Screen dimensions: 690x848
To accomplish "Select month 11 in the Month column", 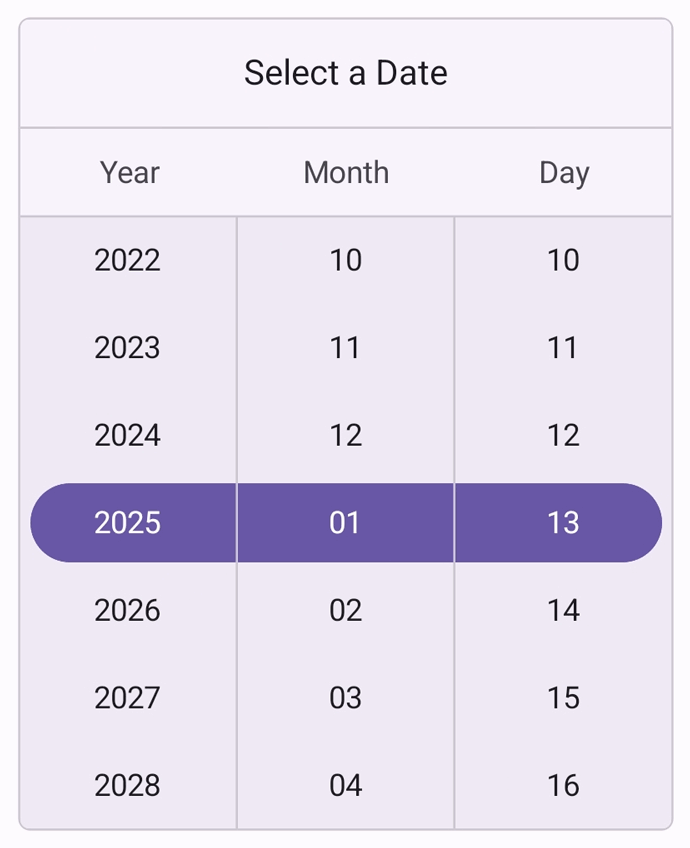I will click(345, 347).
